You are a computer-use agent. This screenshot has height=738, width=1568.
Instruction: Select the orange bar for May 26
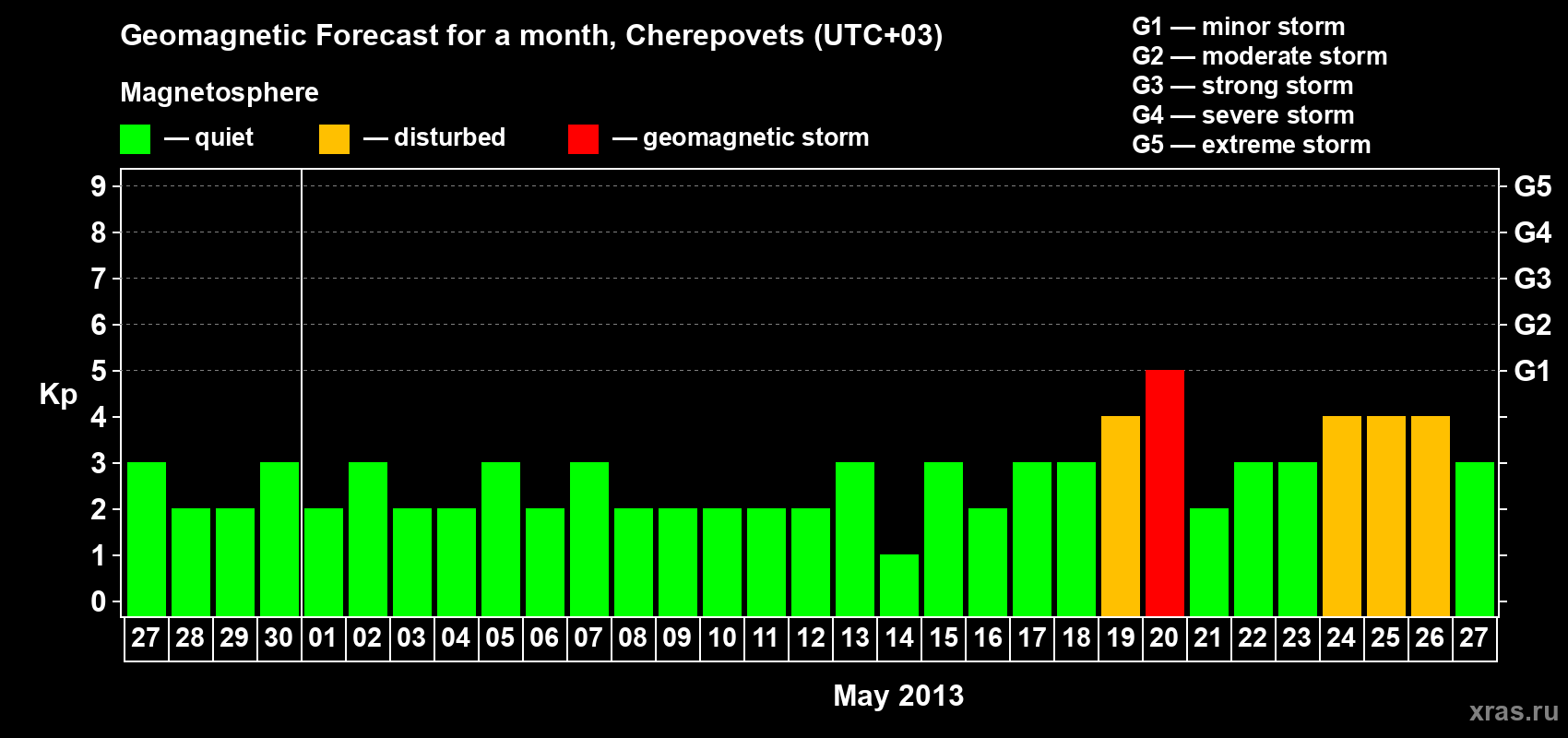(1431, 517)
